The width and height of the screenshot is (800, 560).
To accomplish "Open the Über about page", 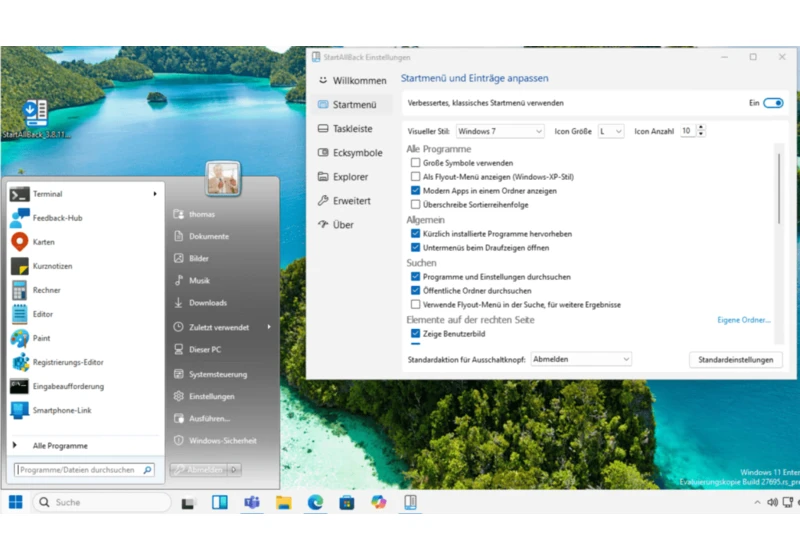I will coord(352,224).
